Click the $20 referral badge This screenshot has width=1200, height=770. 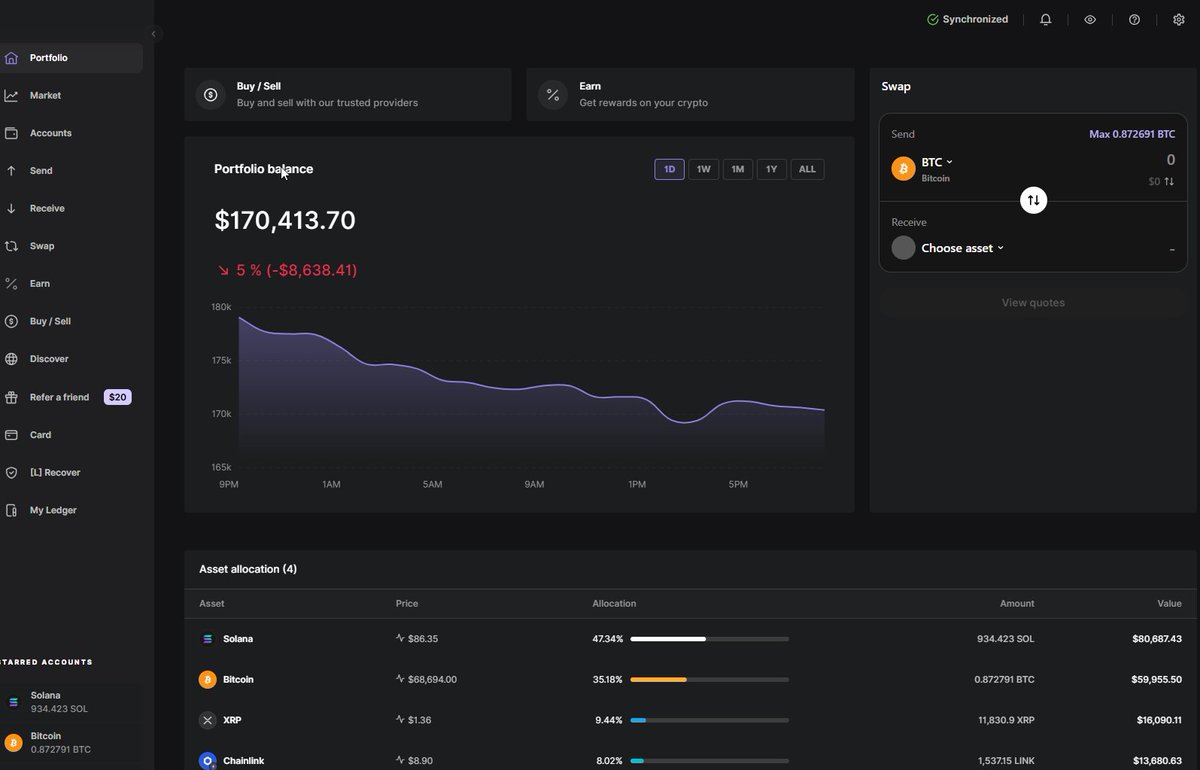point(117,397)
